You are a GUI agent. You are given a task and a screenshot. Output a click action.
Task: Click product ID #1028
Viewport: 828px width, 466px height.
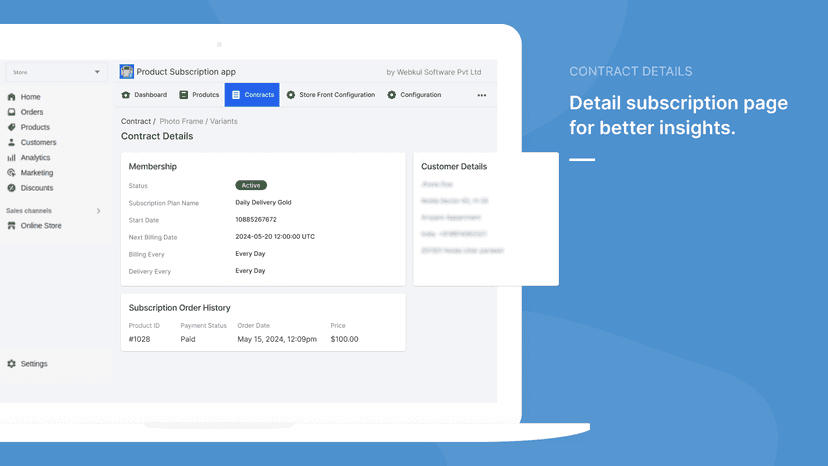pos(139,339)
